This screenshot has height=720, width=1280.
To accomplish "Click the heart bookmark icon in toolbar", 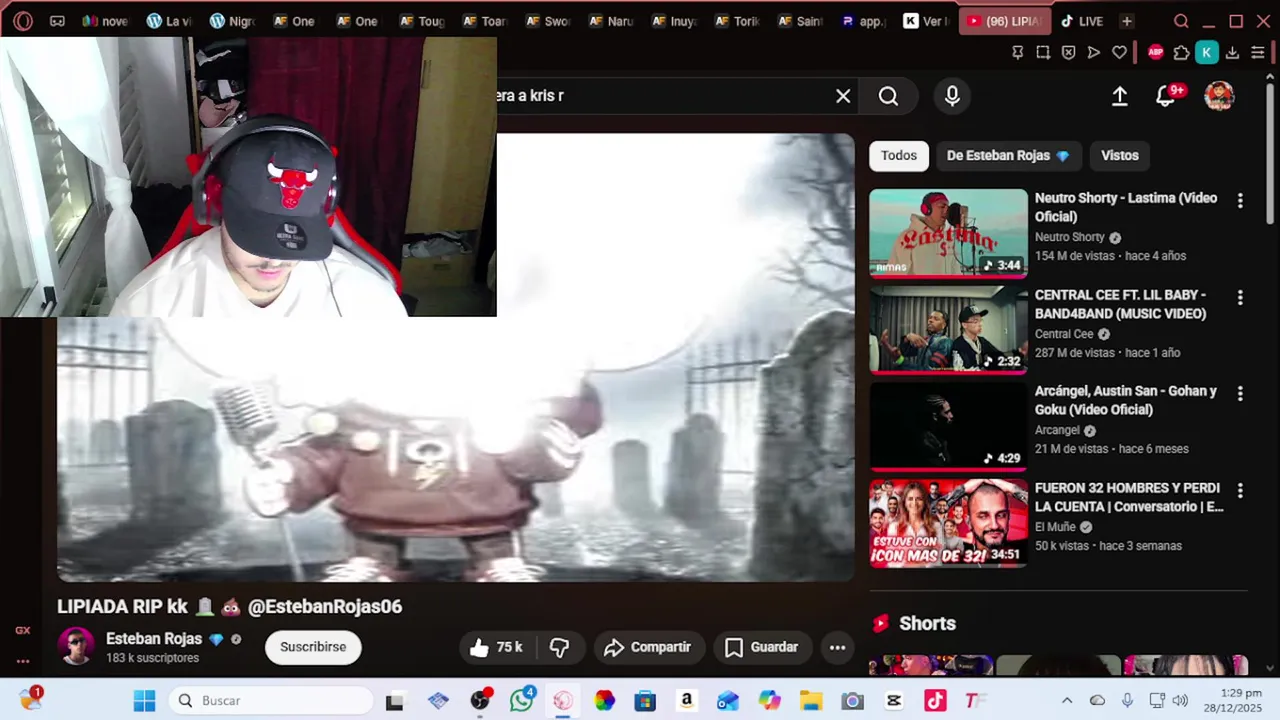I will pyautogui.click(x=1120, y=53).
